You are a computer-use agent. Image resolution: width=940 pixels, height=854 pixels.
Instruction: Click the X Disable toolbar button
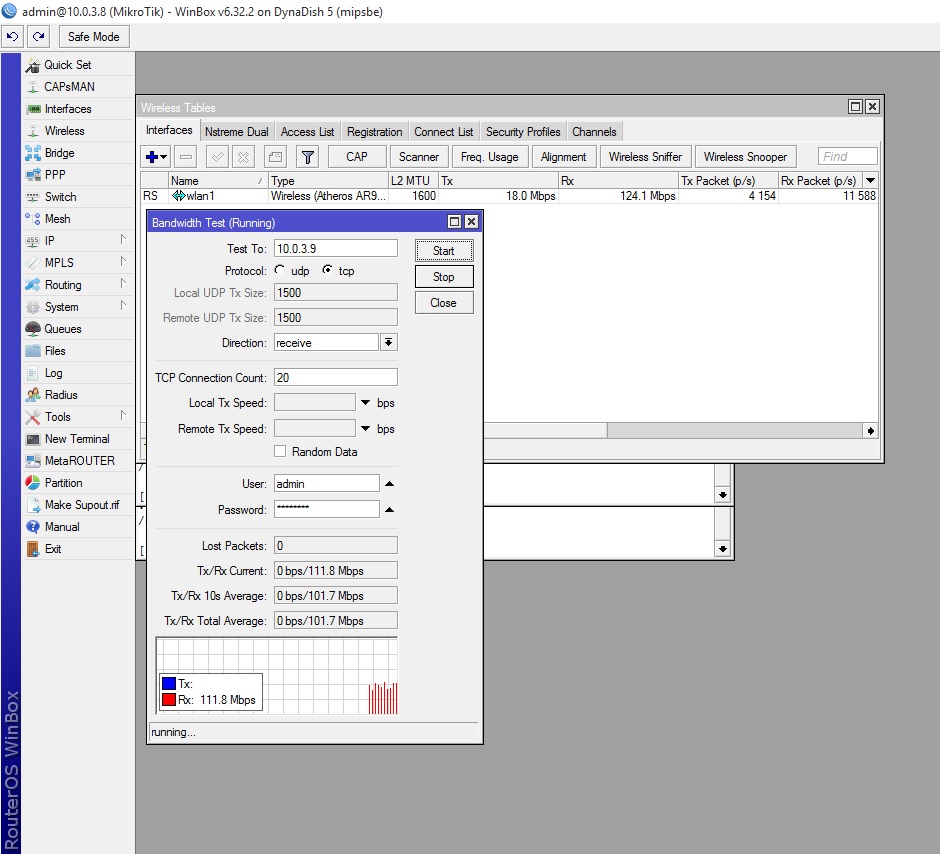[243, 157]
